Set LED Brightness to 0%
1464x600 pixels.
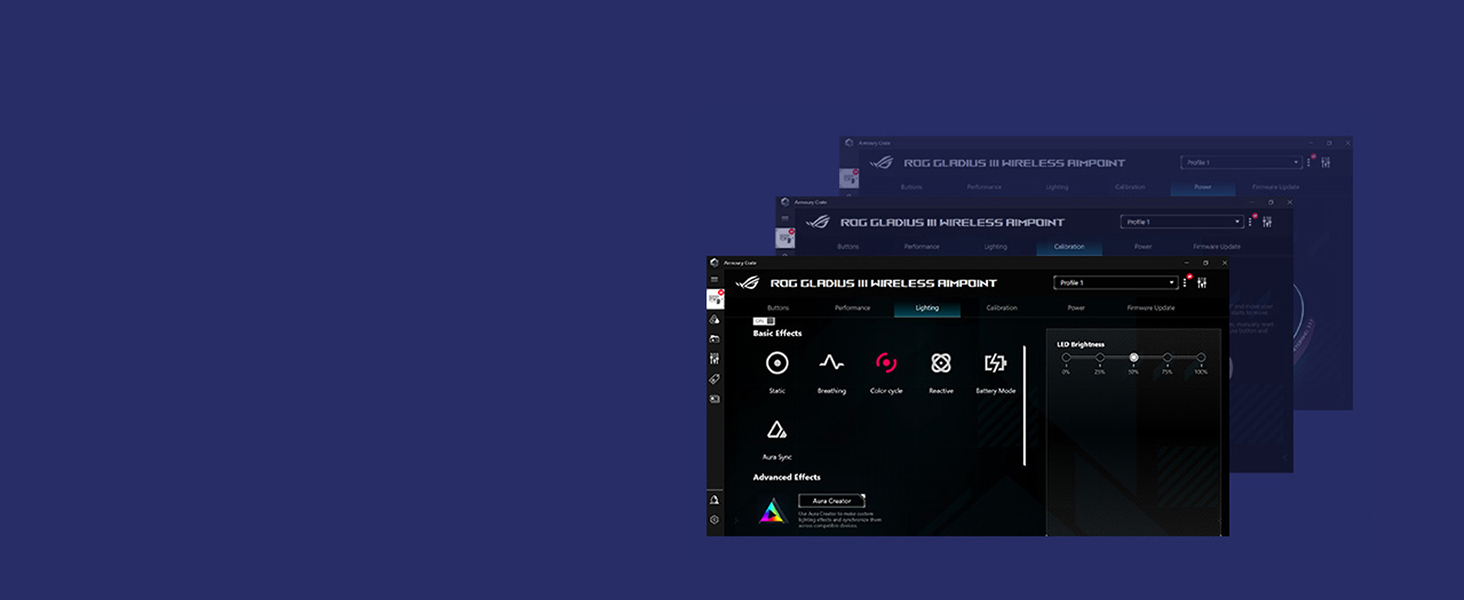coord(1066,357)
